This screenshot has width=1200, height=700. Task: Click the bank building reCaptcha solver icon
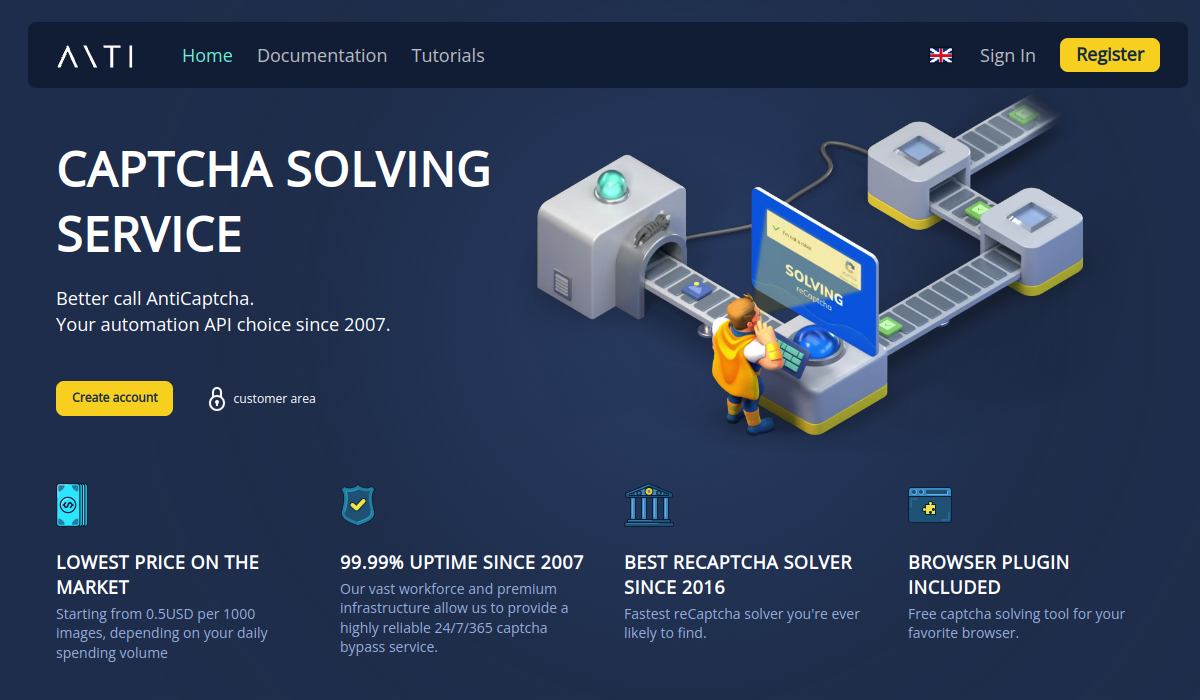649,505
